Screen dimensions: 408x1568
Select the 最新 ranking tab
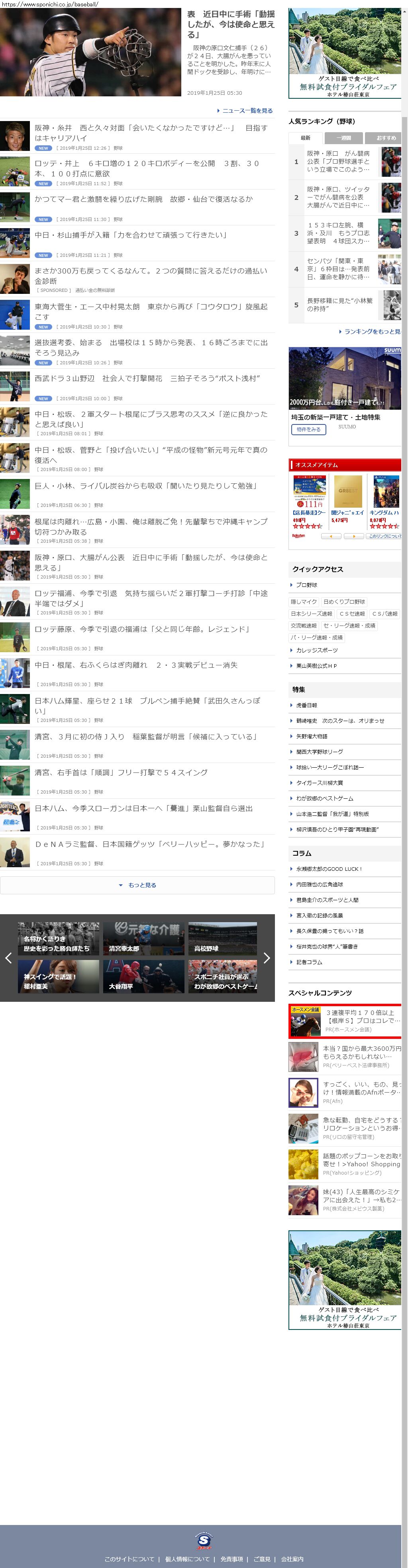(305, 138)
